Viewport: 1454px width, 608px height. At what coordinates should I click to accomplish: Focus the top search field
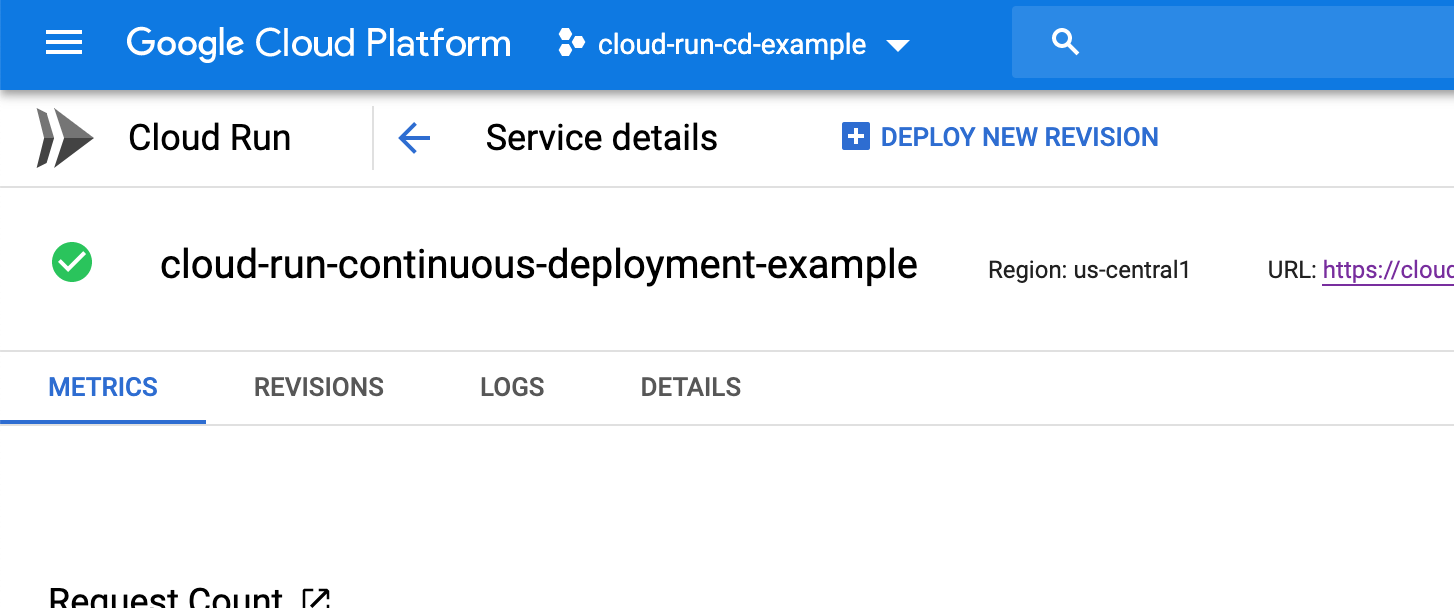(x=1233, y=42)
